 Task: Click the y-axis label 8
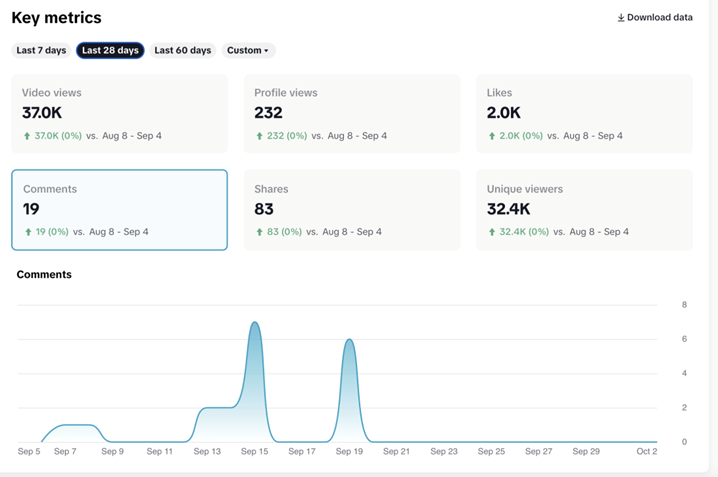(x=684, y=305)
